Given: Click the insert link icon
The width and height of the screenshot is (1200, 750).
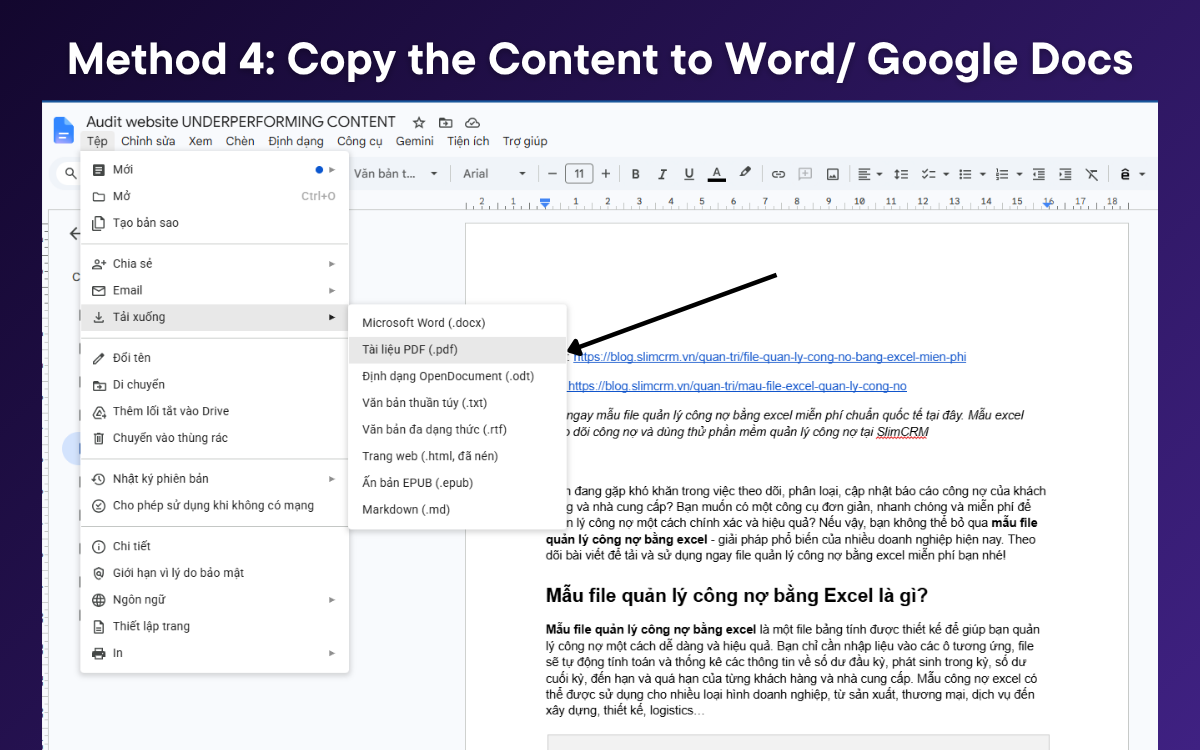Looking at the screenshot, I should point(778,174).
